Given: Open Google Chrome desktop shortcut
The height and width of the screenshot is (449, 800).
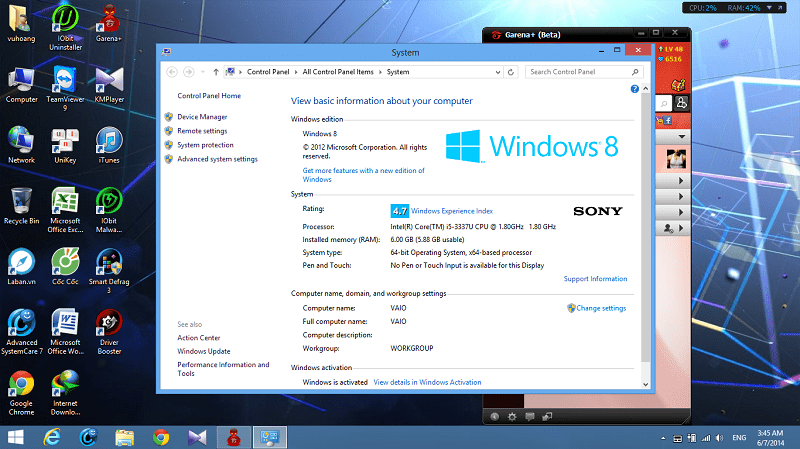Looking at the screenshot, I should coord(21,392).
